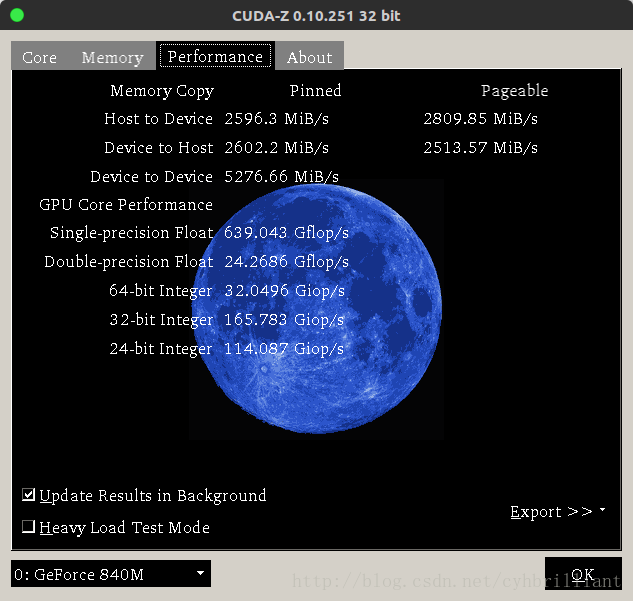633x601 pixels.
Task: Select the Performance tab
Action: pos(215,56)
